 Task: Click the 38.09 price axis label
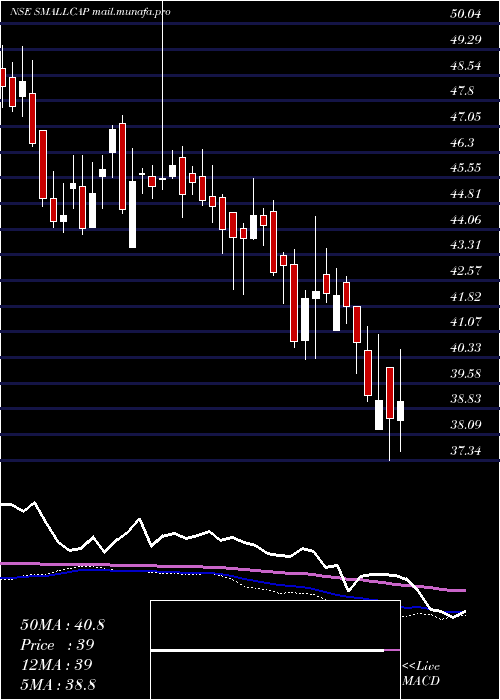[466, 425]
